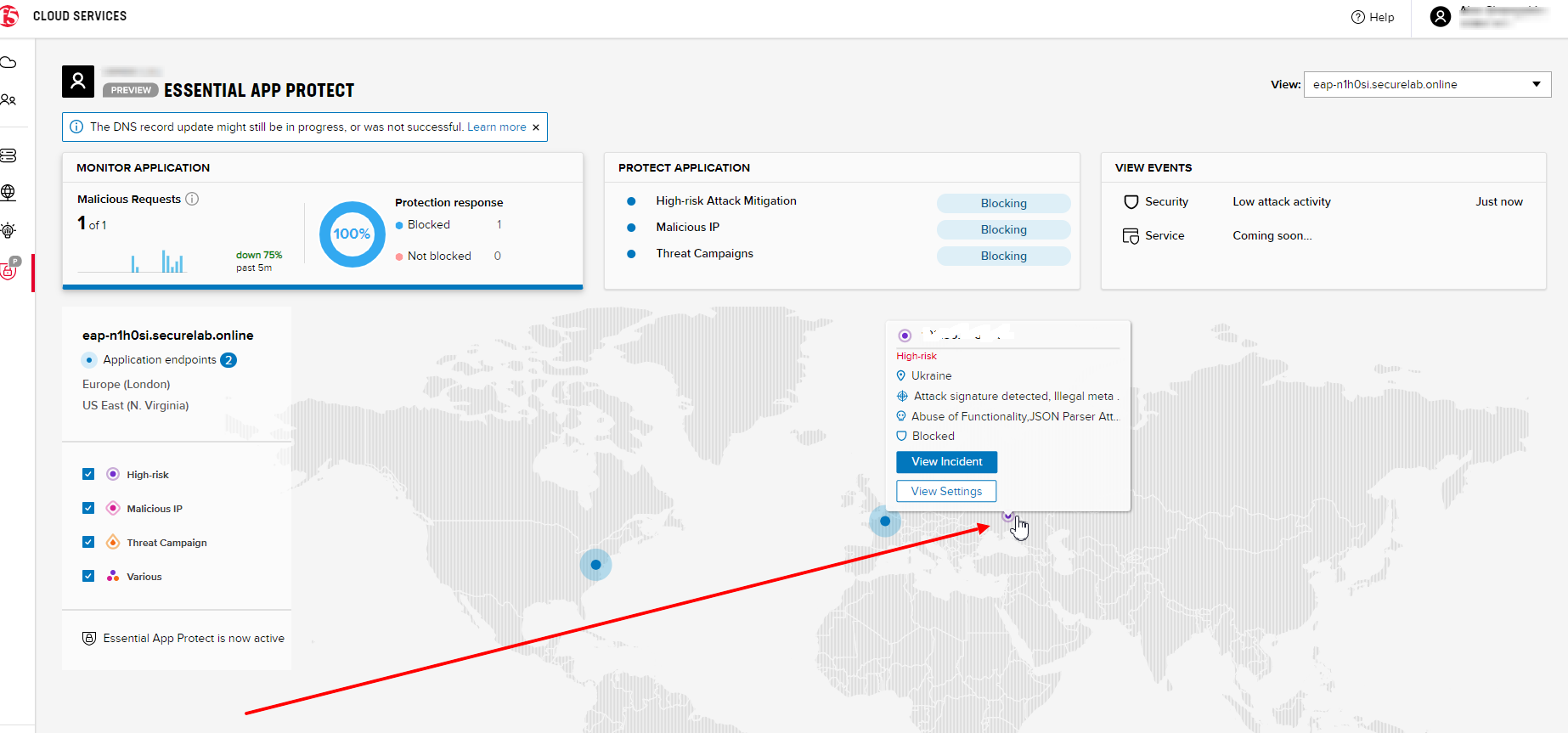The width and height of the screenshot is (1568, 733).
Task: Click Blocking status for Threat Campaigns
Action: point(1003,256)
